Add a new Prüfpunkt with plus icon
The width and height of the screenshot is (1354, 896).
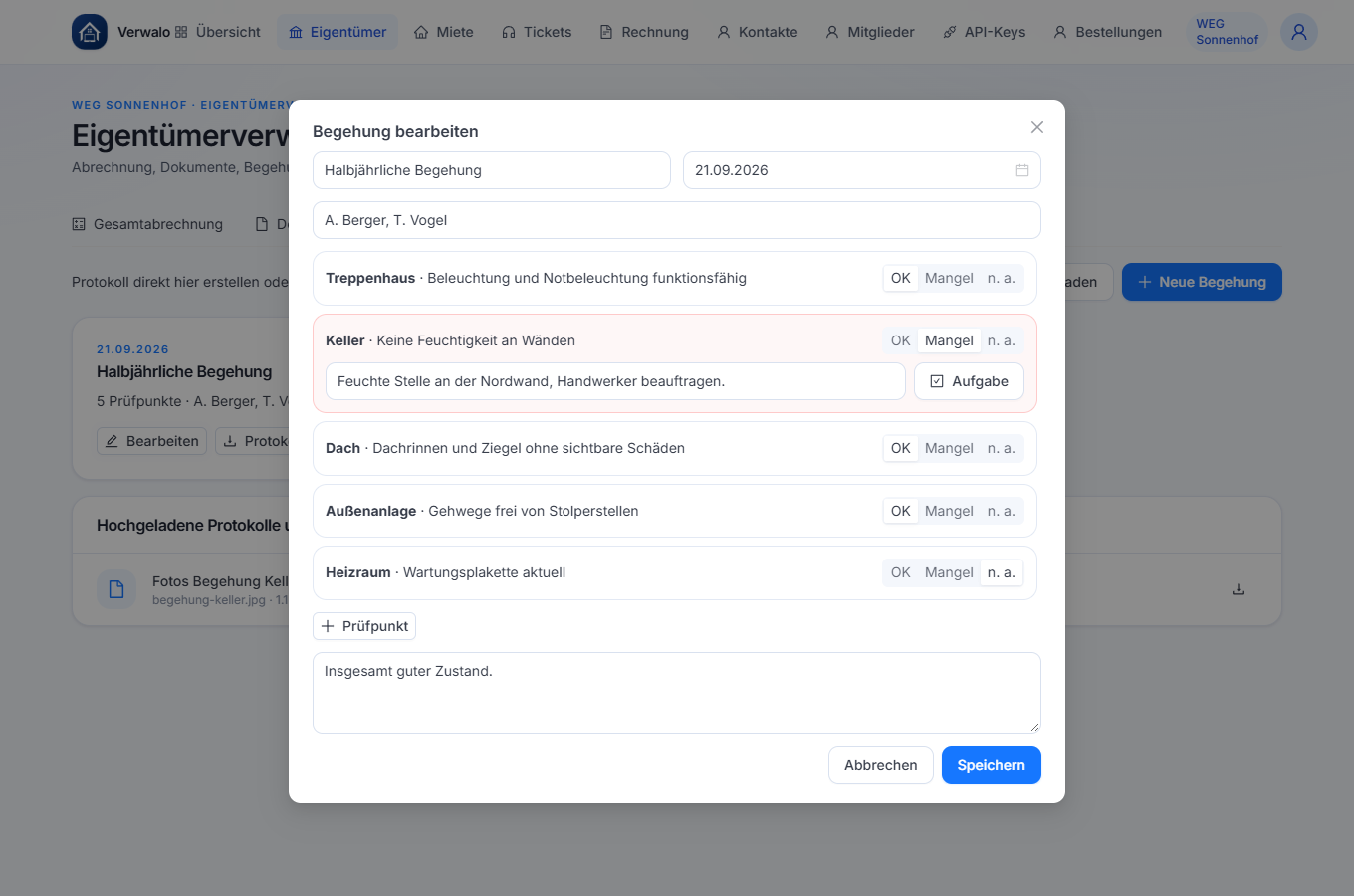click(x=364, y=626)
